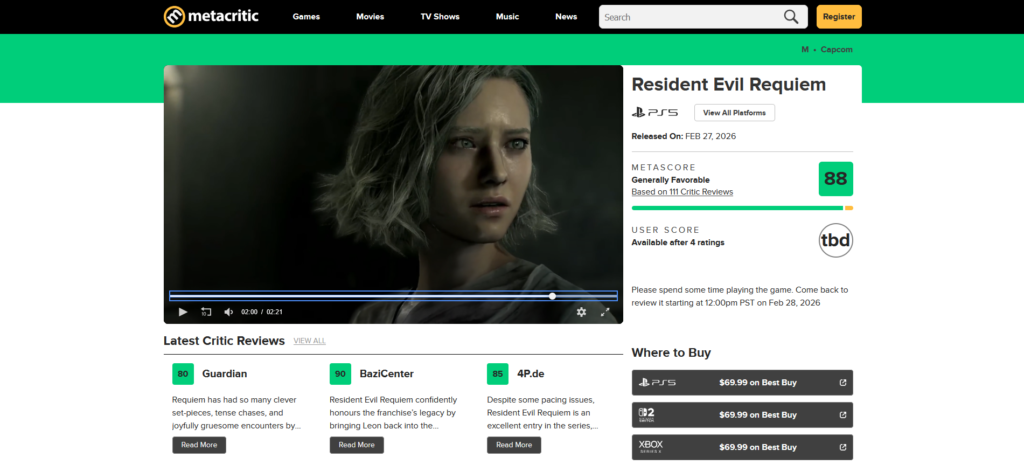Open Based on 111 Critic Reviews link
Image resolution: width=1024 pixels, height=464 pixels.
click(682, 192)
